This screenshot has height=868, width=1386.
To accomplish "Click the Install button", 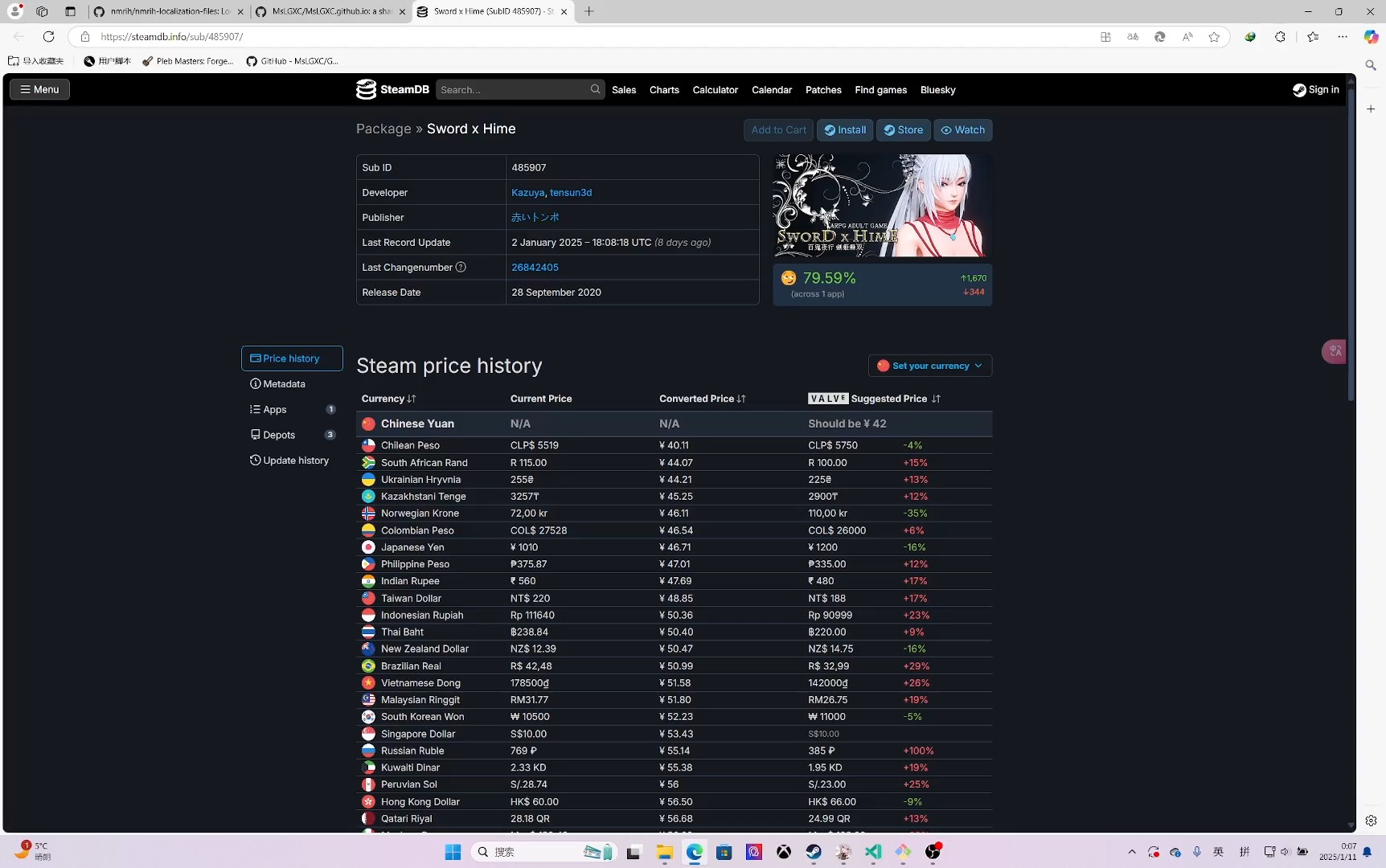I will pos(845,129).
